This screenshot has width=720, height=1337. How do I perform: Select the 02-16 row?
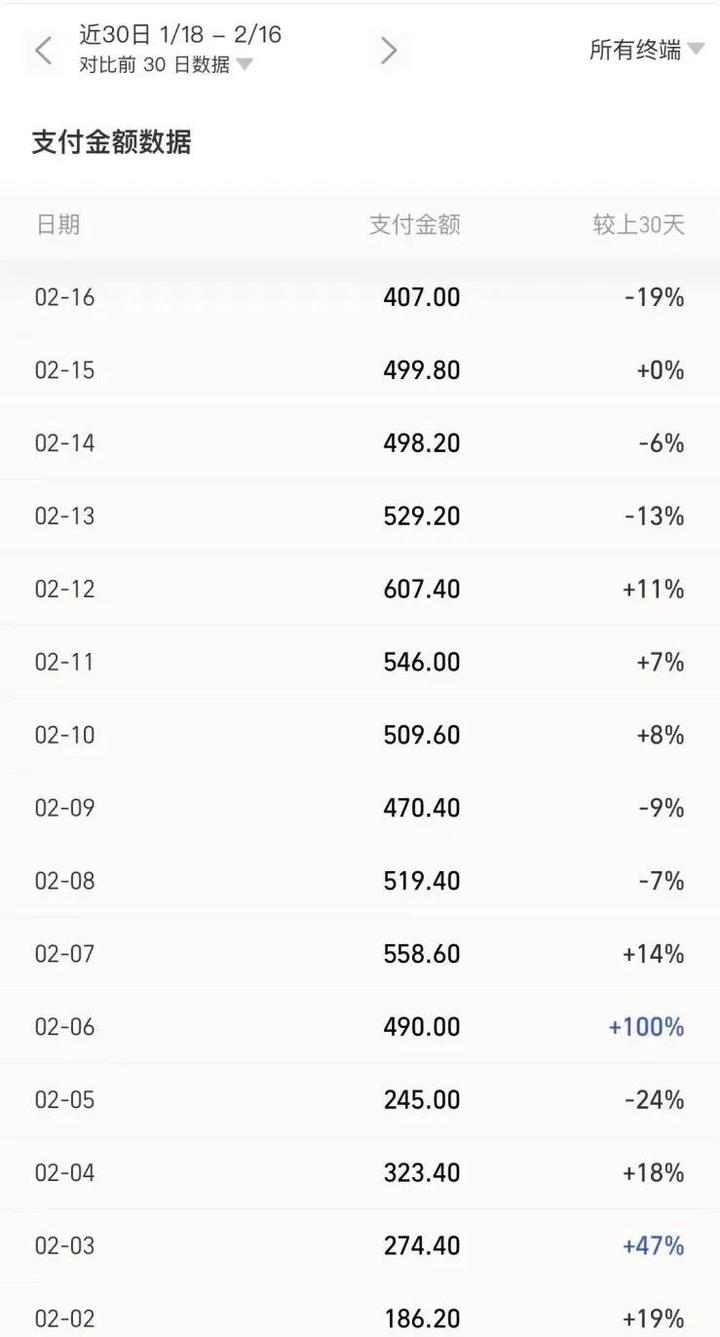pos(360,297)
